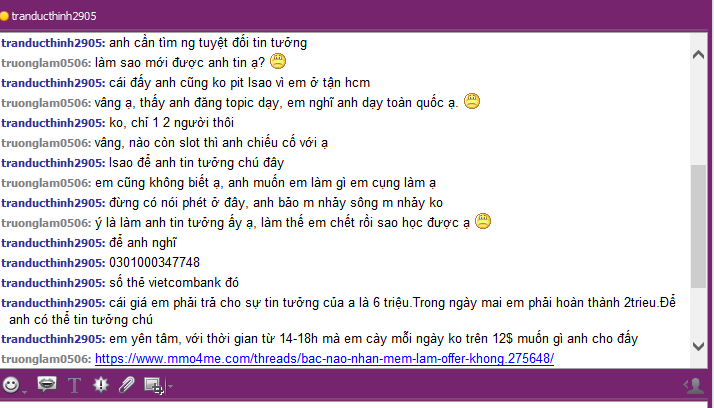714x408 pixels.
Task: Click the photo sharing screen icon
Action: point(154,386)
